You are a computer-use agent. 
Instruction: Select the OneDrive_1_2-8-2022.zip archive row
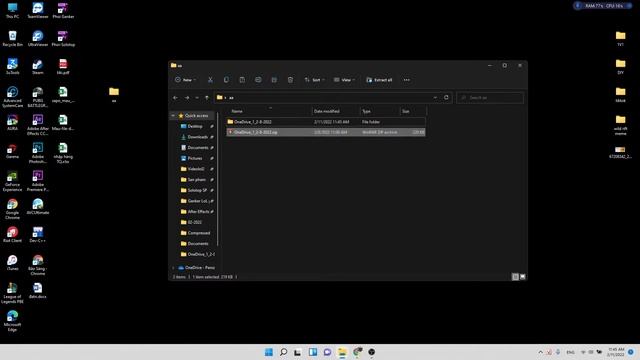326,132
